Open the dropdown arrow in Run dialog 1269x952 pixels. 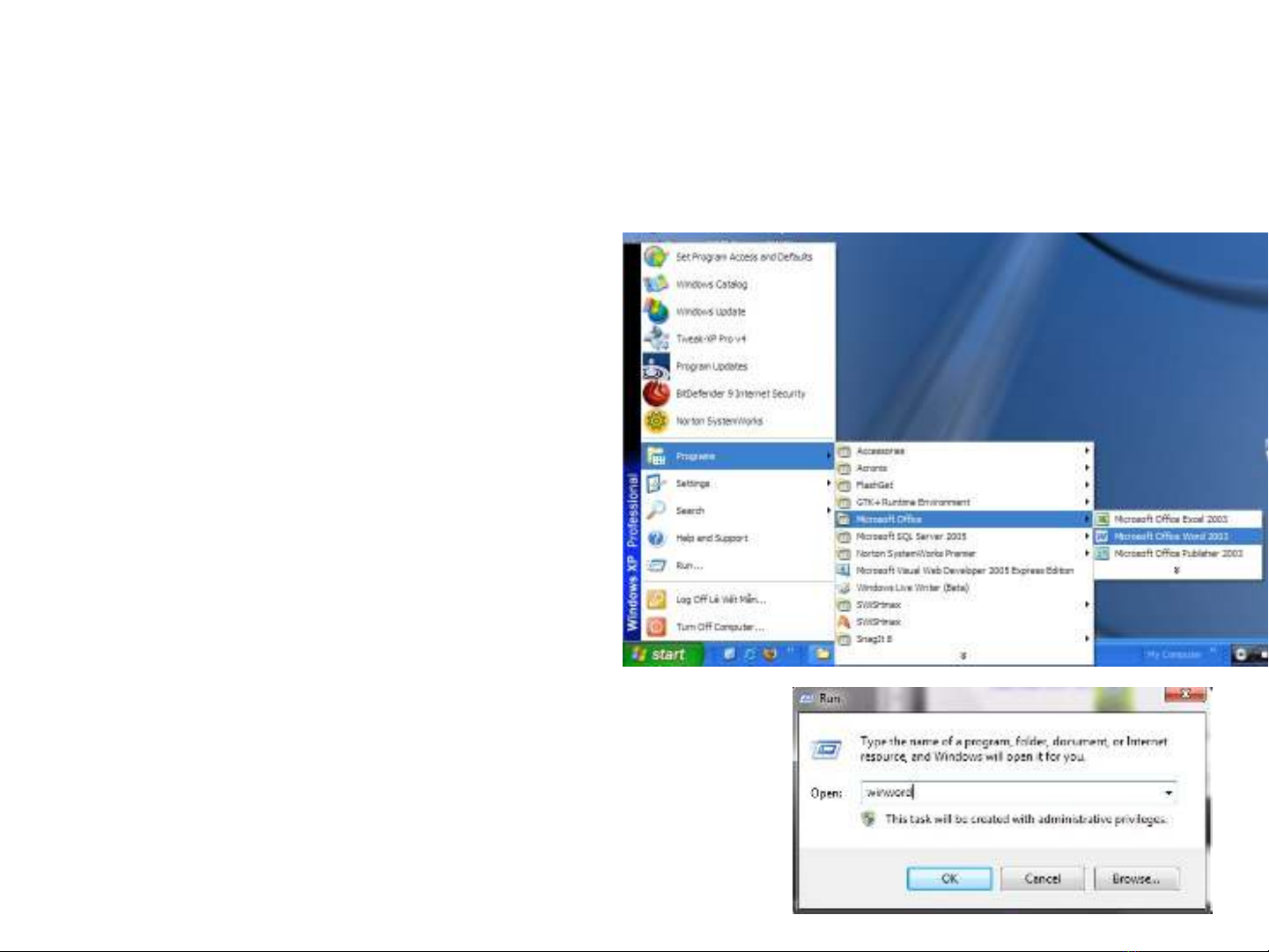pos(1168,793)
